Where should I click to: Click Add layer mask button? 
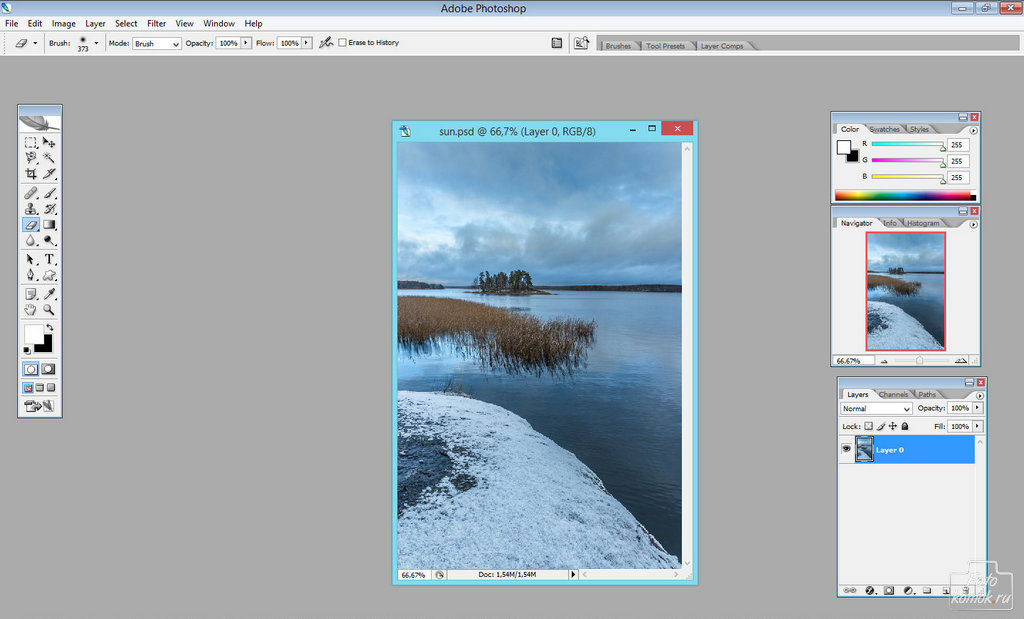click(889, 590)
